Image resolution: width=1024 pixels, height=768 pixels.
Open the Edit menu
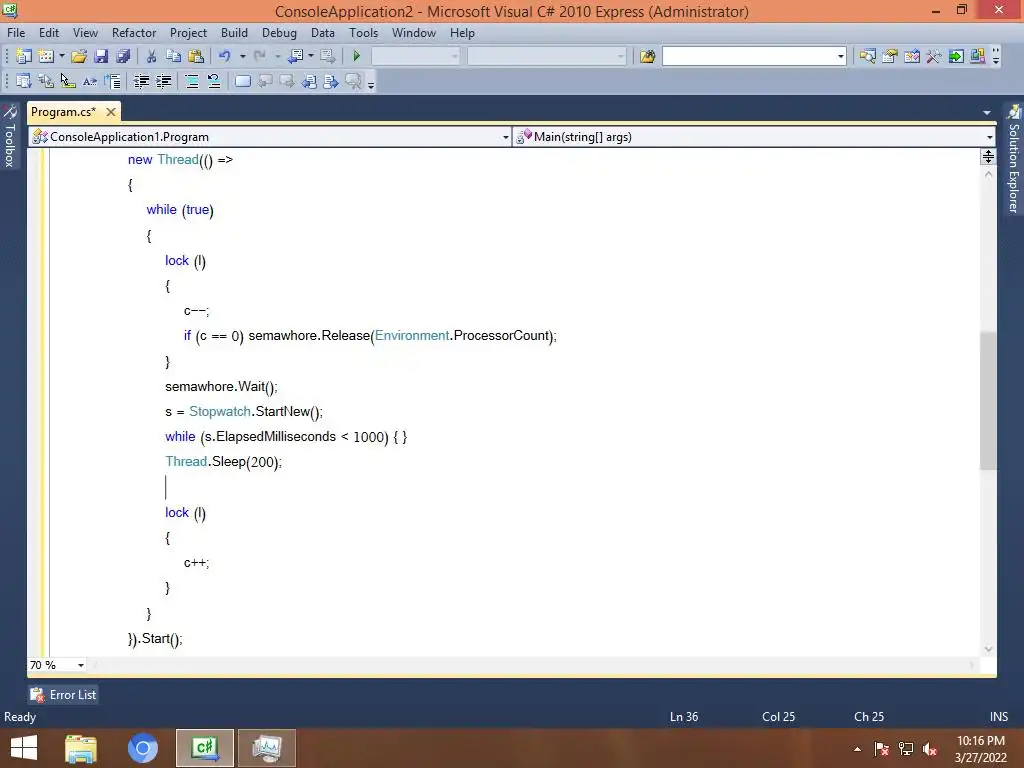[48, 33]
